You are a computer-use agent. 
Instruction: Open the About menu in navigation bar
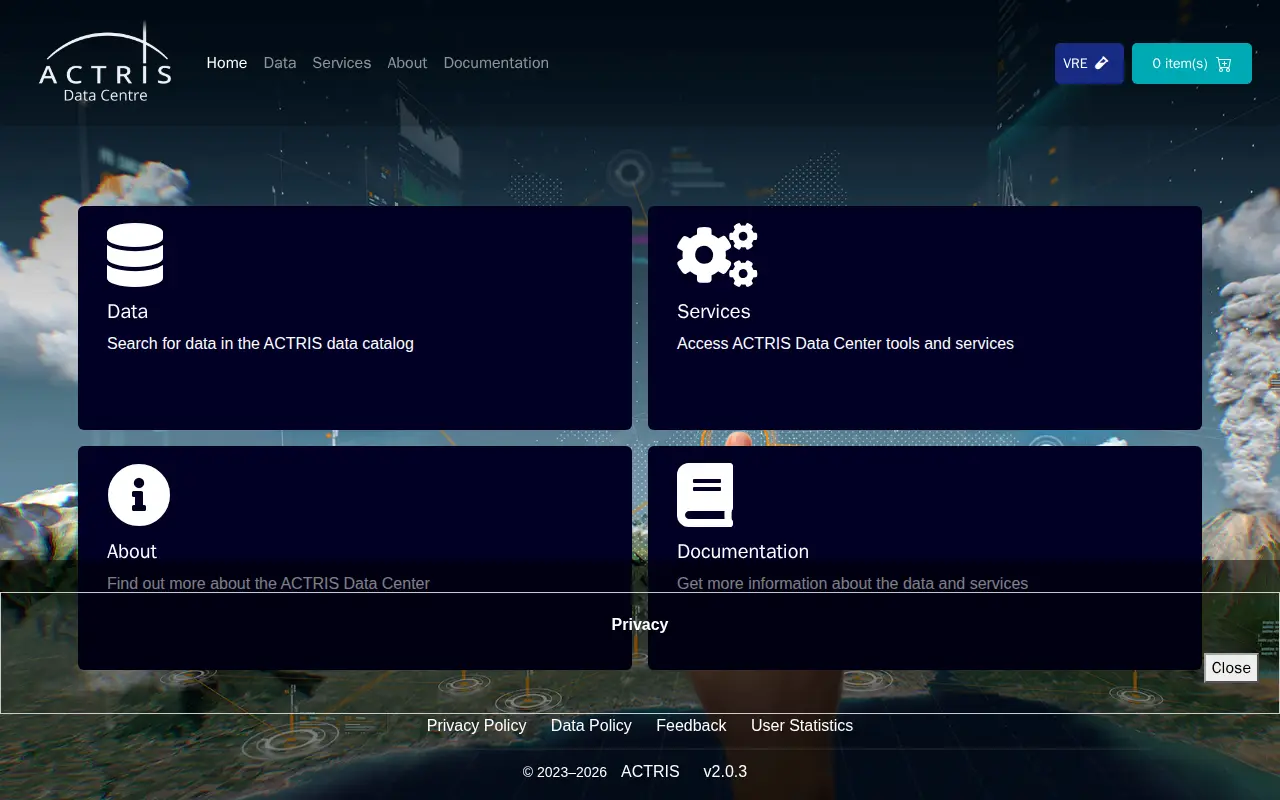click(407, 63)
